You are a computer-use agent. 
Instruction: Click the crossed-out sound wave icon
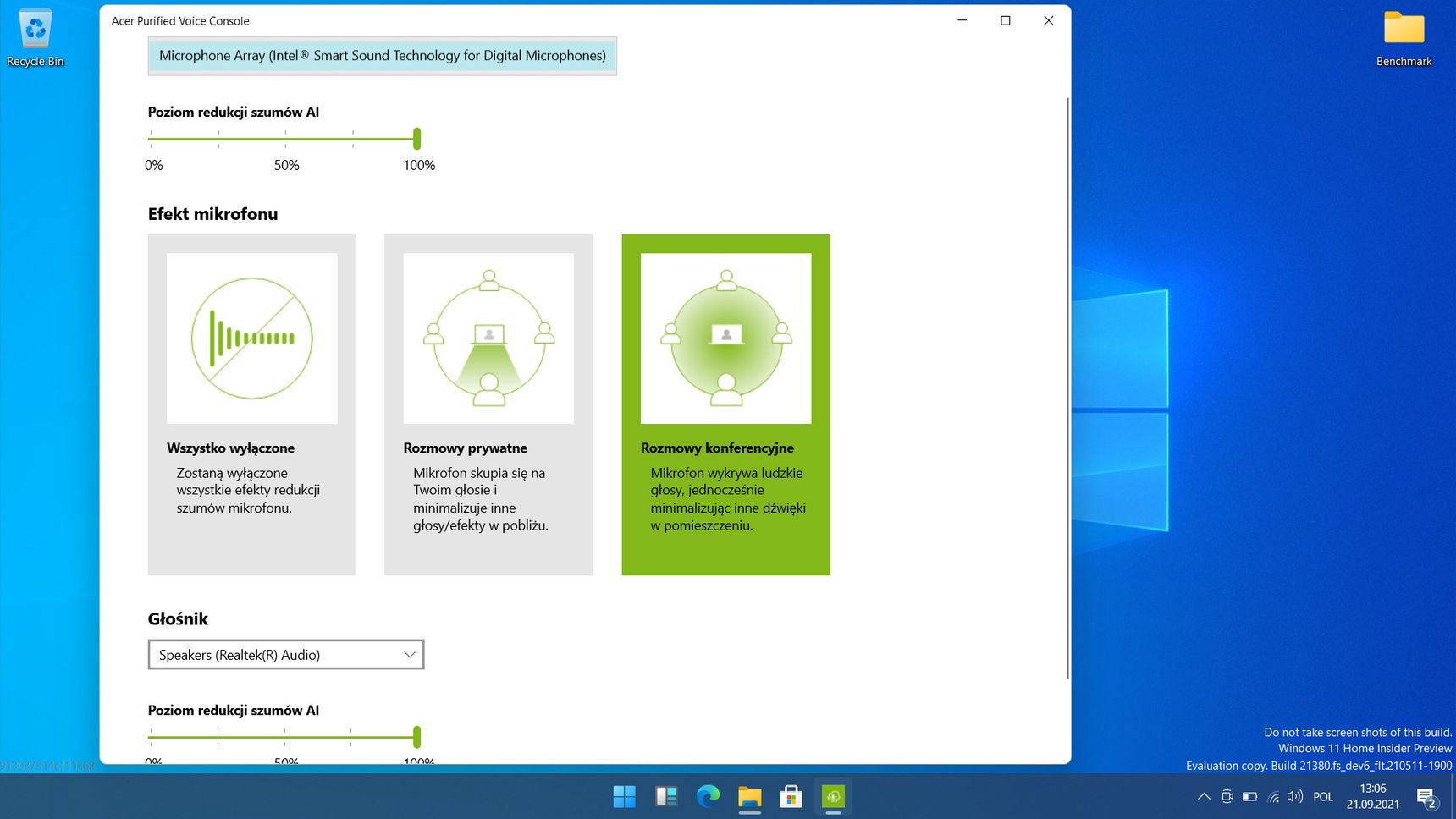tap(252, 338)
